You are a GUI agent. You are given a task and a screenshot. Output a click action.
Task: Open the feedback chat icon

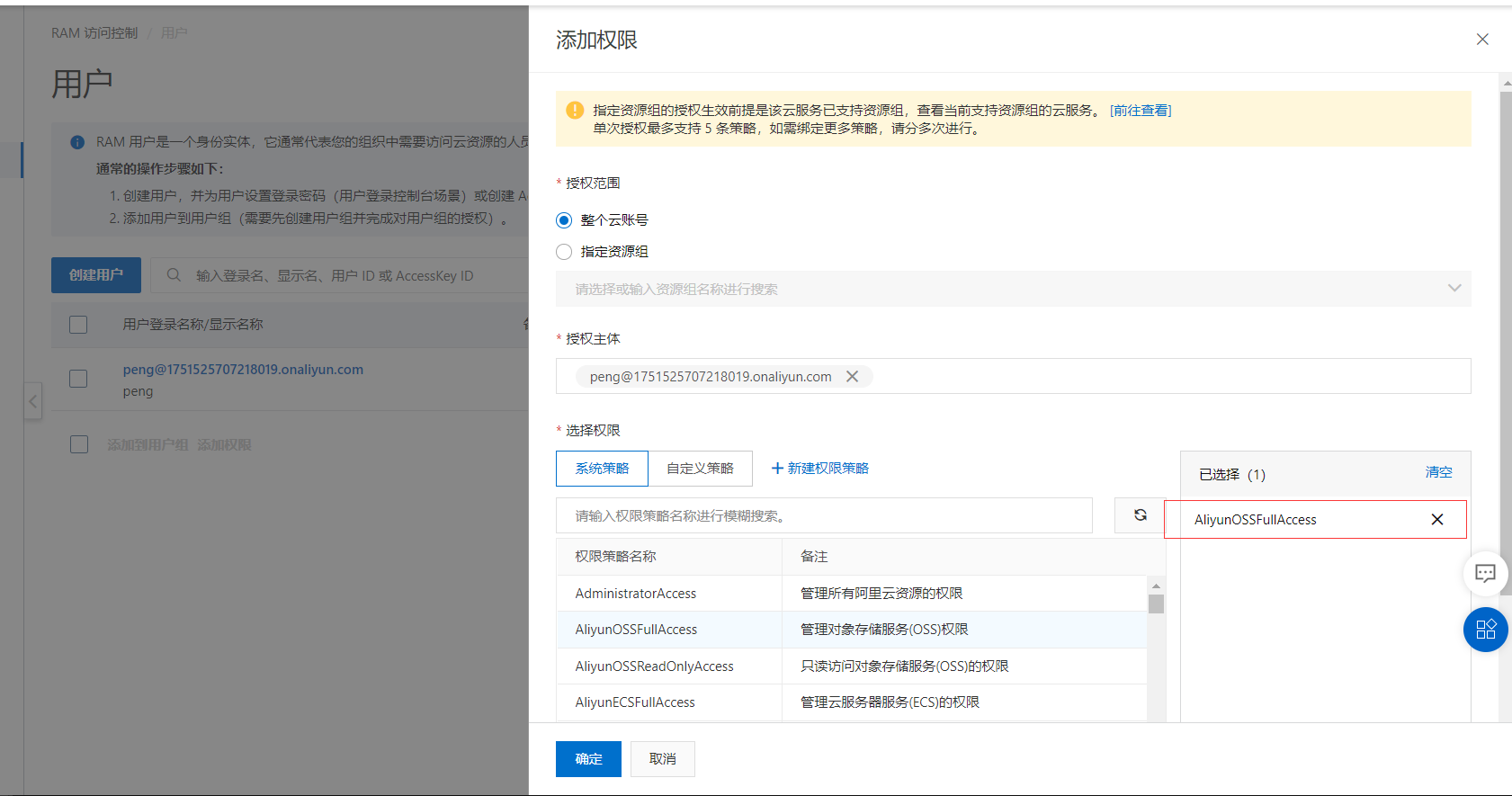coord(1485,574)
